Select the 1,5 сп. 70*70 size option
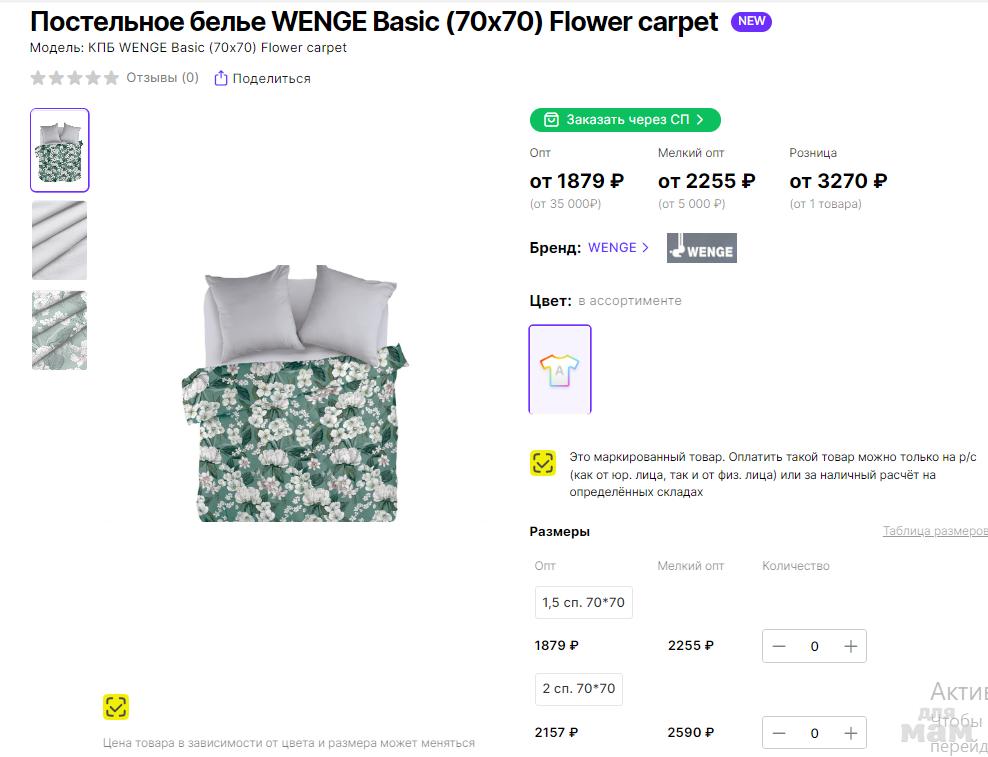This screenshot has width=988, height=757. (x=583, y=602)
